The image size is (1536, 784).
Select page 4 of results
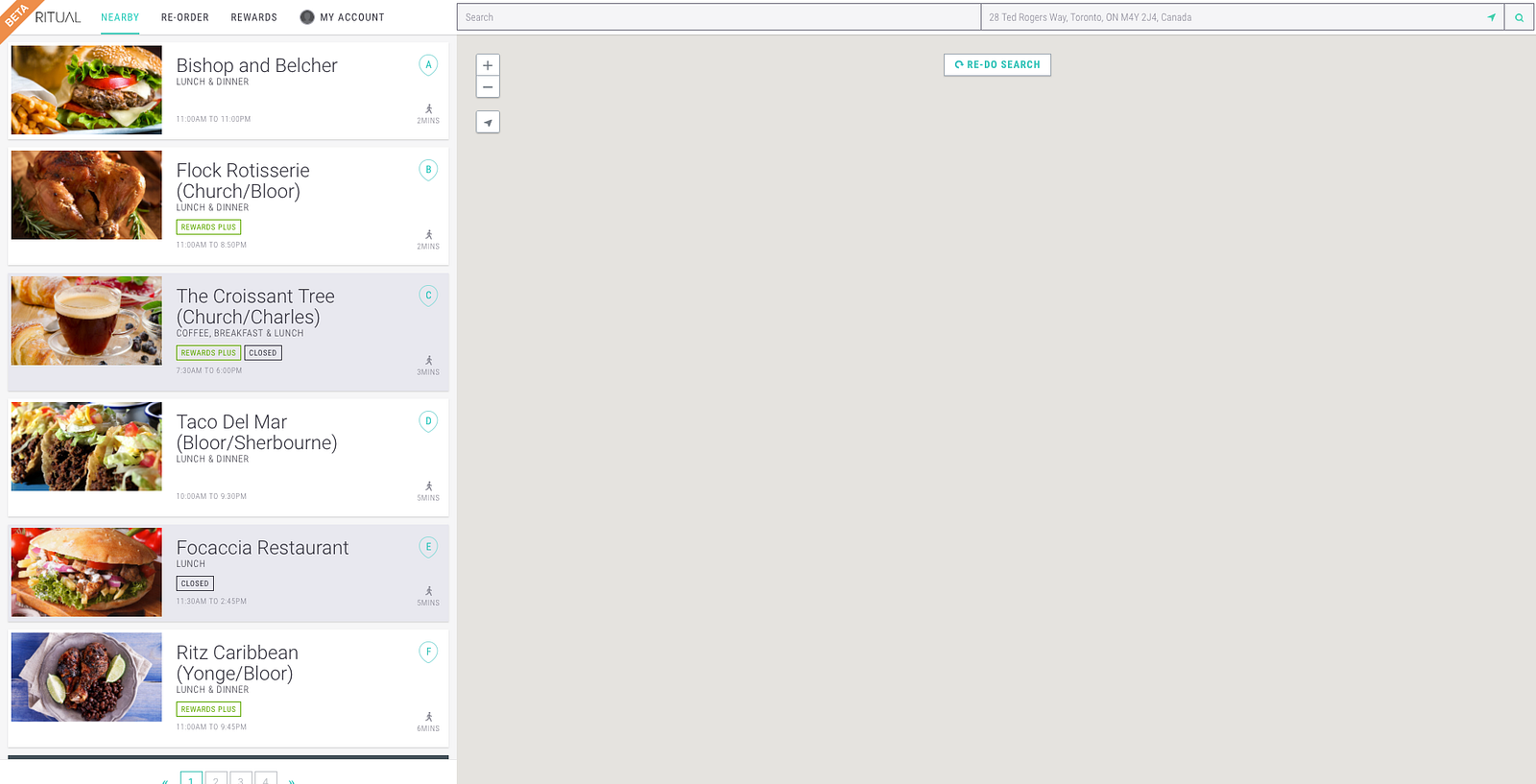click(x=266, y=778)
